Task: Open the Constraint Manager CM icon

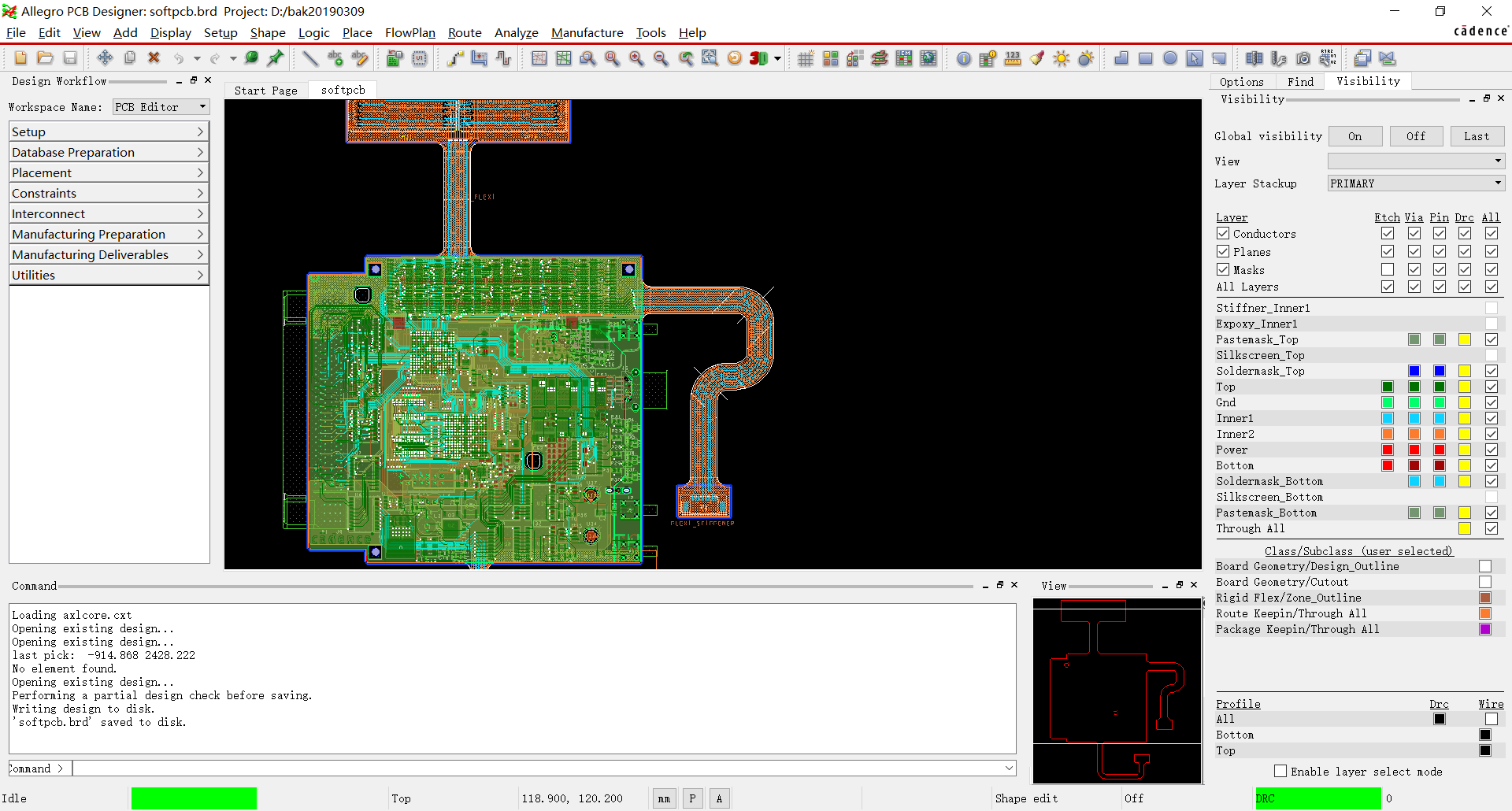Action: [x=904, y=57]
